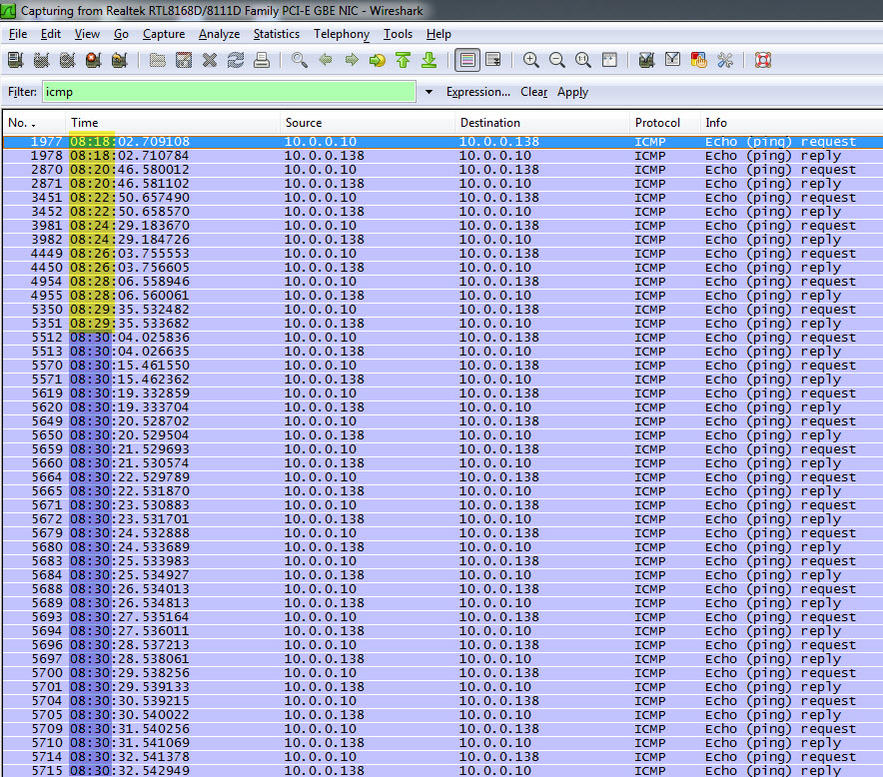Viewport: 883px width, 777px height.
Task: Open the Edit menu
Action: coord(51,34)
